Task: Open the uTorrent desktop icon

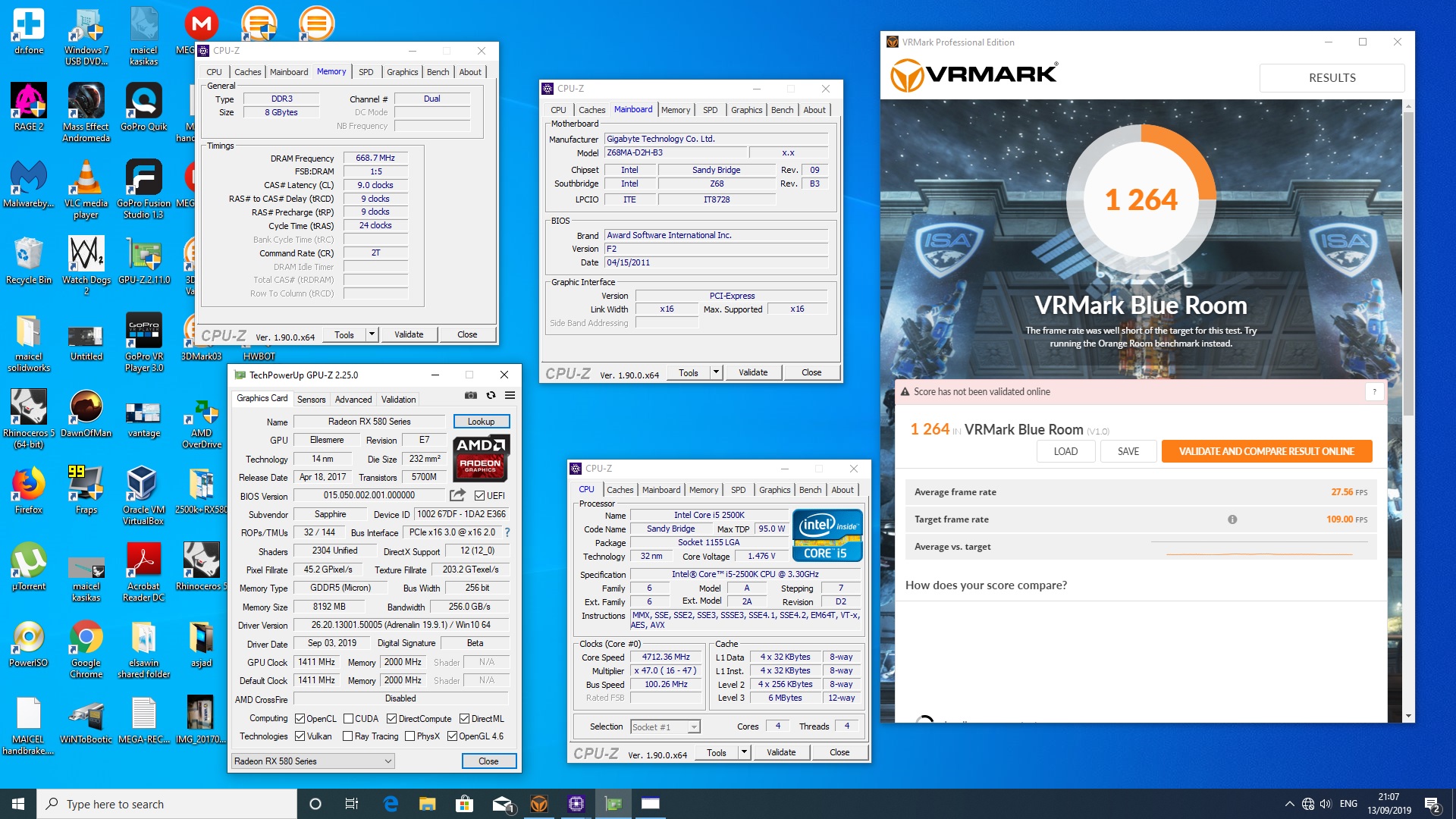Action: click(29, 566)
